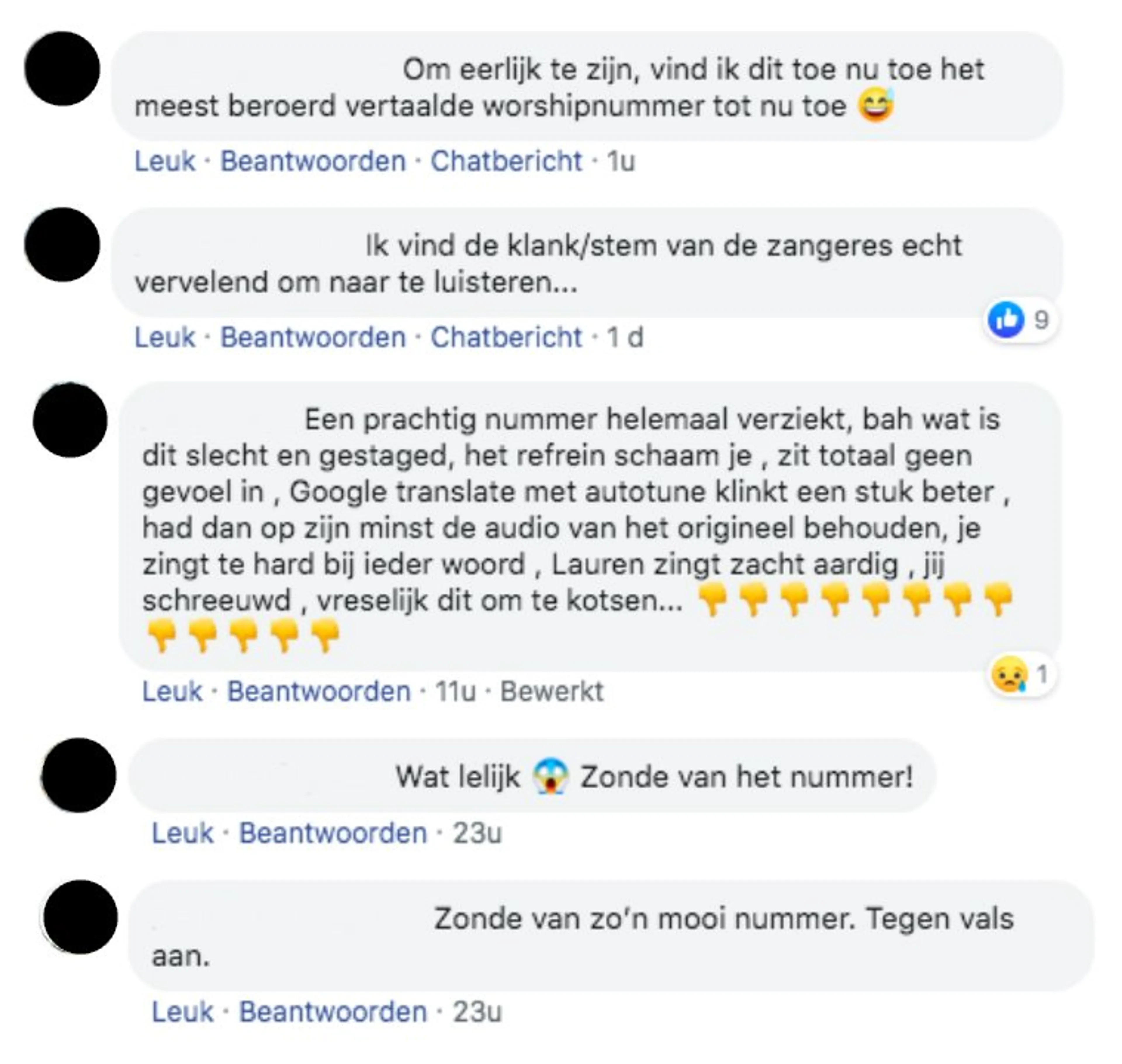
Task: Click the blue thumbs-up reaction icon with 9
Action: [1006, 320]
